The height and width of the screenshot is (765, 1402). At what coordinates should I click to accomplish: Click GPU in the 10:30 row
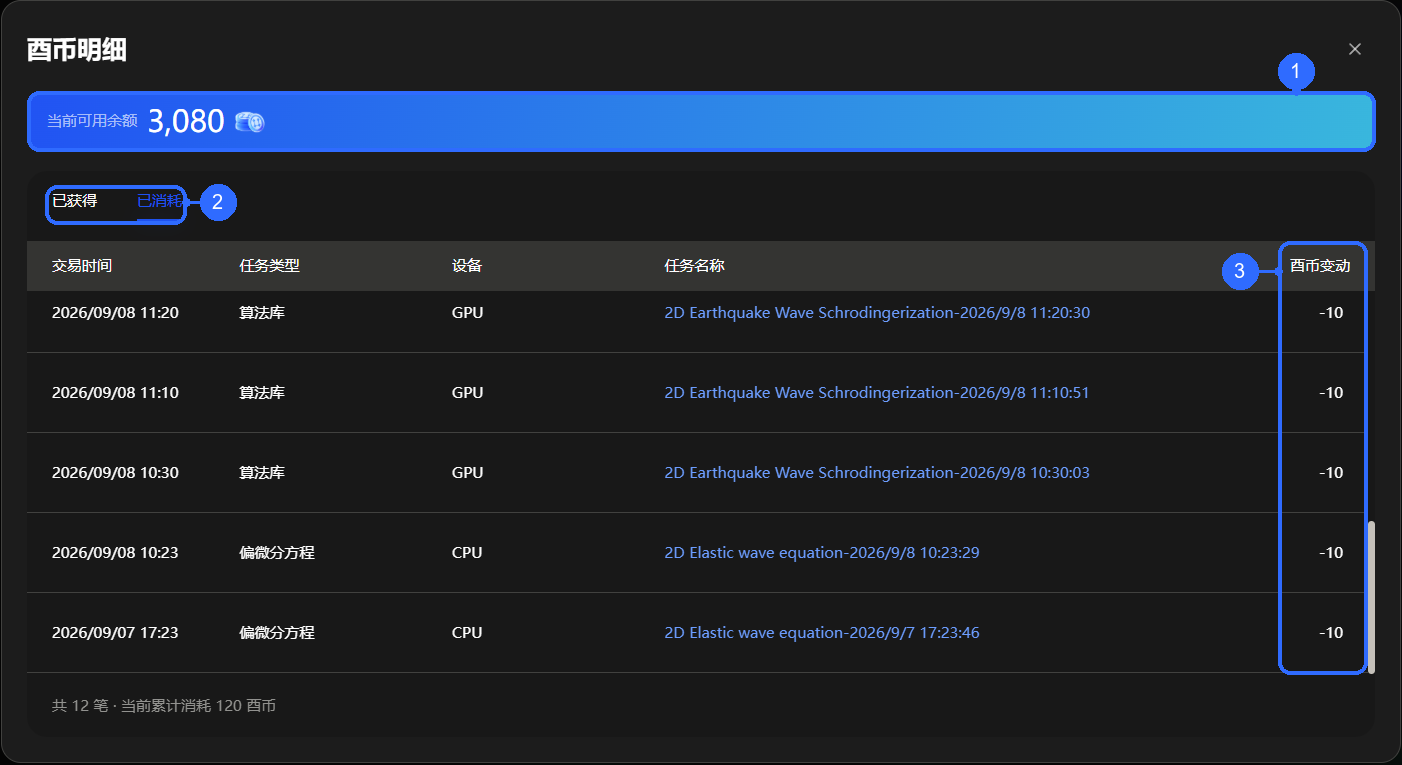(x=467, y=473)
